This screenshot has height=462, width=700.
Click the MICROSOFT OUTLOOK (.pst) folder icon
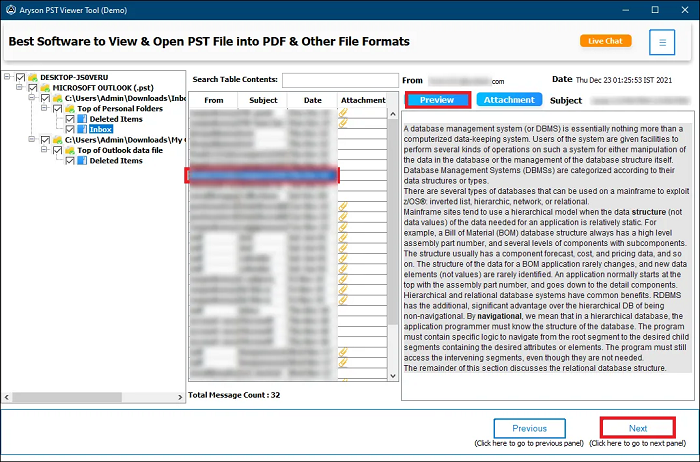[45, 87]
